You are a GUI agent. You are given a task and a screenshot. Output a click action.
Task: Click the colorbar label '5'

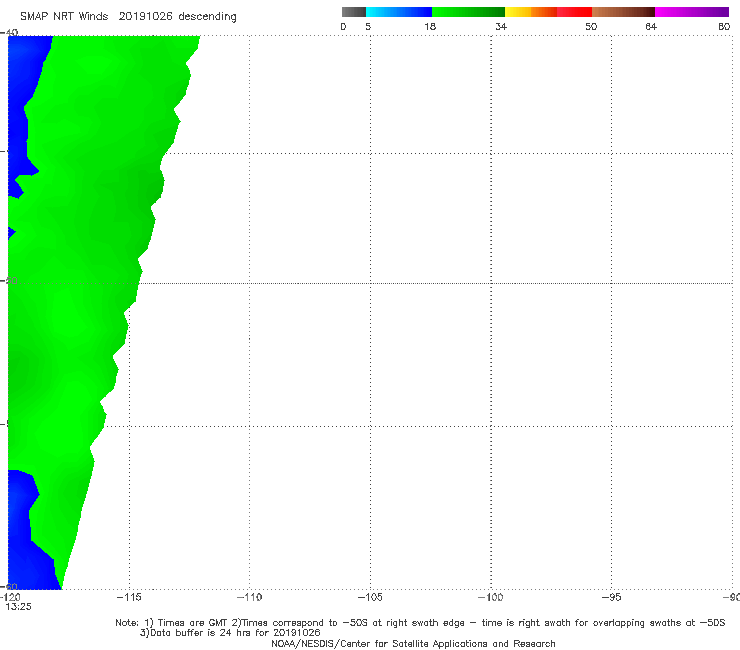pos(368,26)
